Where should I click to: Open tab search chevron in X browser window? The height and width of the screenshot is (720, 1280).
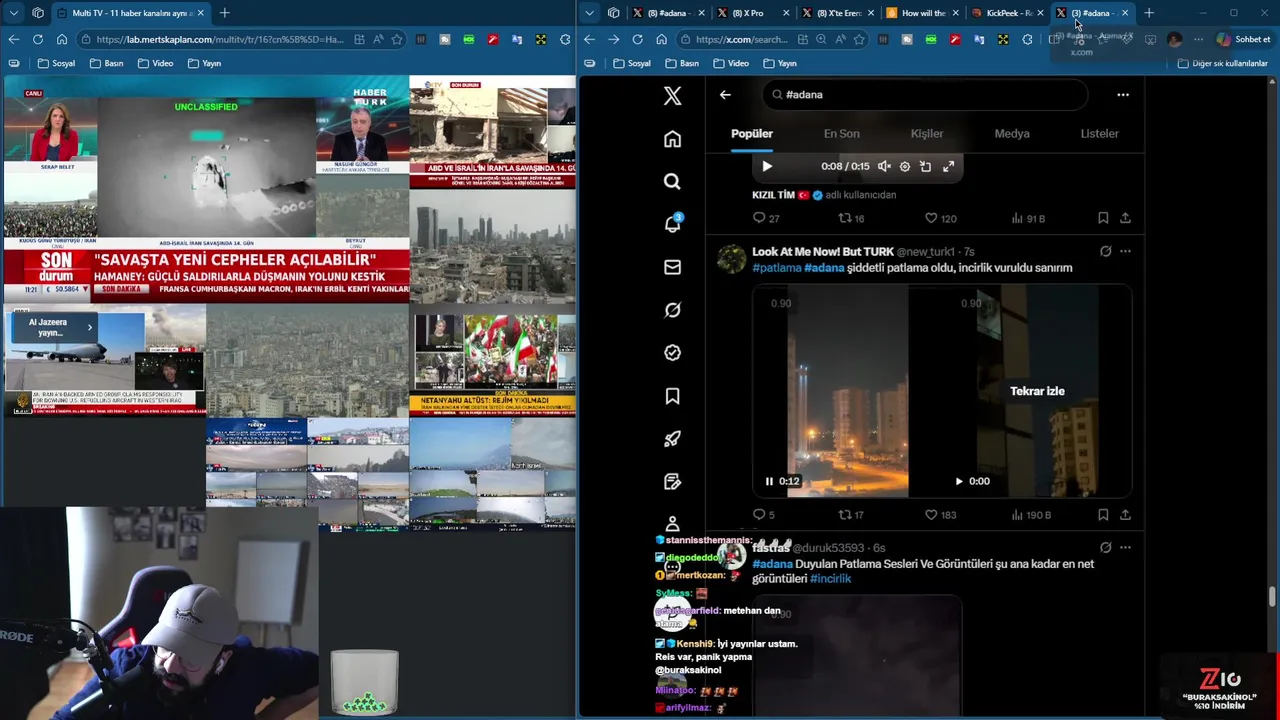[x=589, y=13]
